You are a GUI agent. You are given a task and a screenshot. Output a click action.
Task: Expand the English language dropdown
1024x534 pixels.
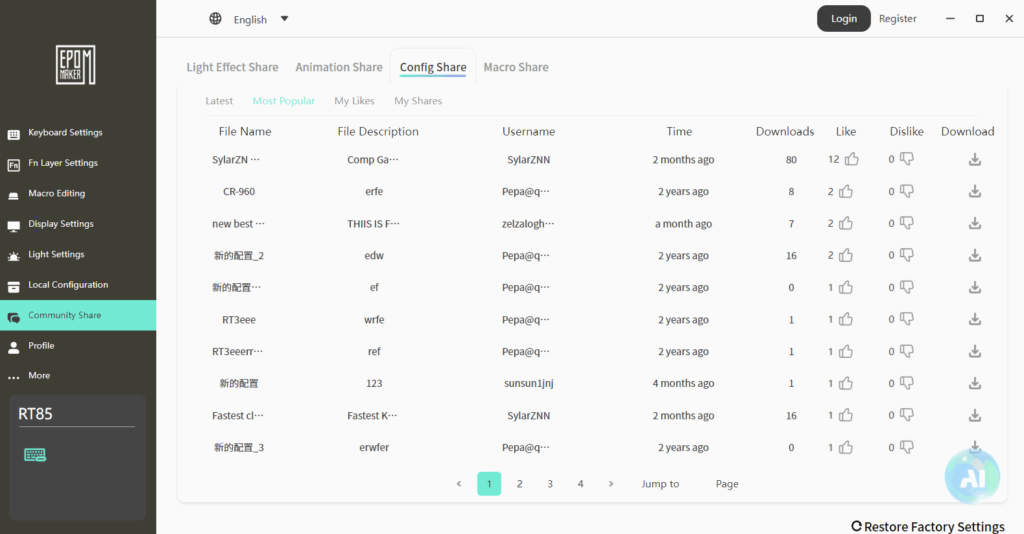[x=284, y=19]
